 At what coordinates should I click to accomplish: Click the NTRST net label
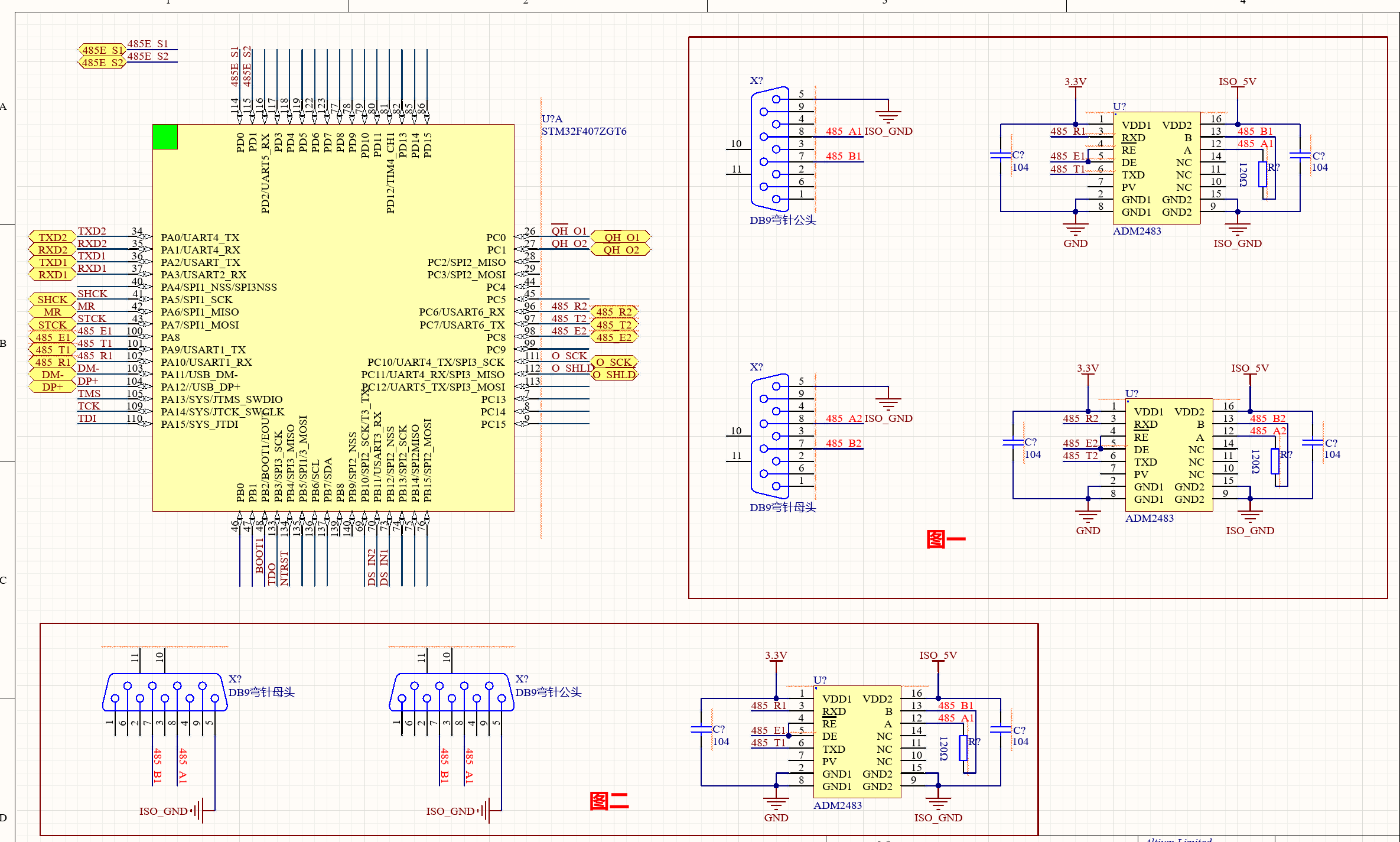pyautogui.click(x=284, y=568)
